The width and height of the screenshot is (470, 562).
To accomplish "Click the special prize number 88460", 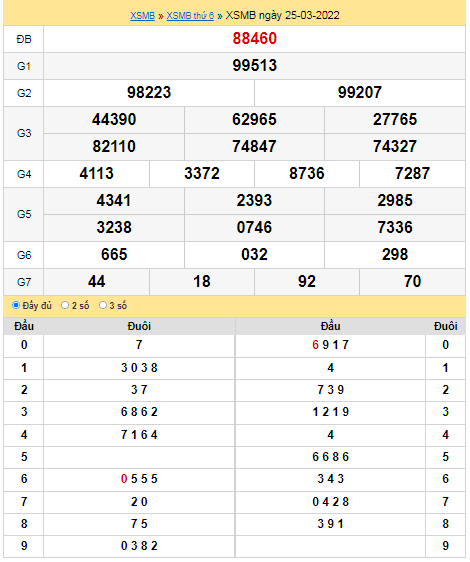I will tap(255, 38).
